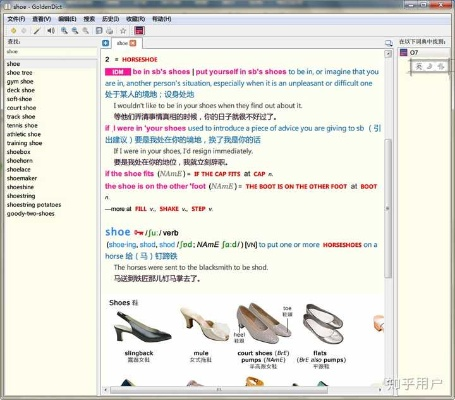Open the 帮助(H) menu
The image size is (455, 400).
(x=162, y=19)
